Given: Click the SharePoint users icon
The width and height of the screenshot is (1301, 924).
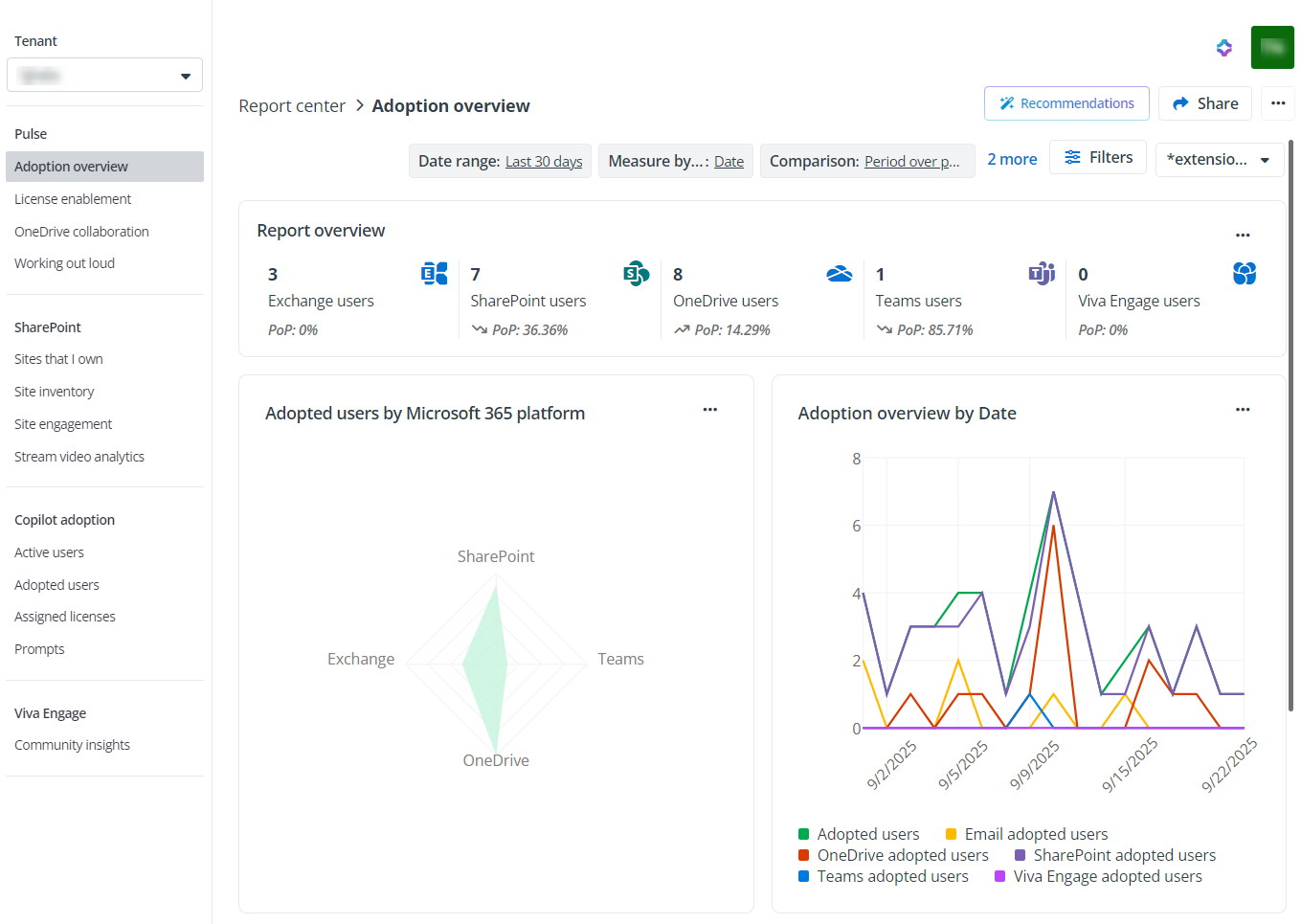Looking at the screenshot, I should 635,273.
